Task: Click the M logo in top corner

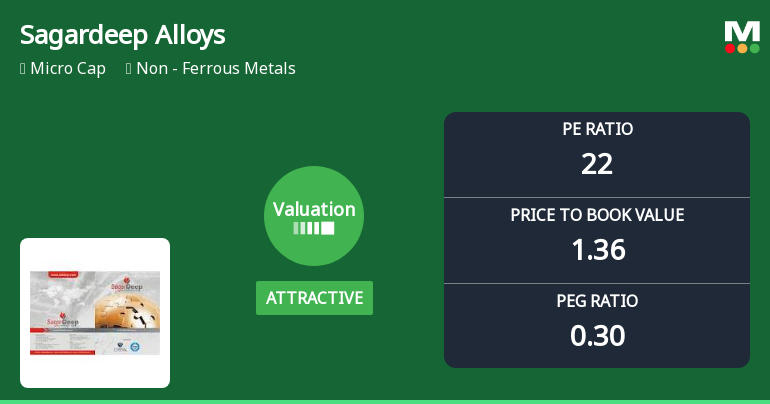Action: point(742,31)
